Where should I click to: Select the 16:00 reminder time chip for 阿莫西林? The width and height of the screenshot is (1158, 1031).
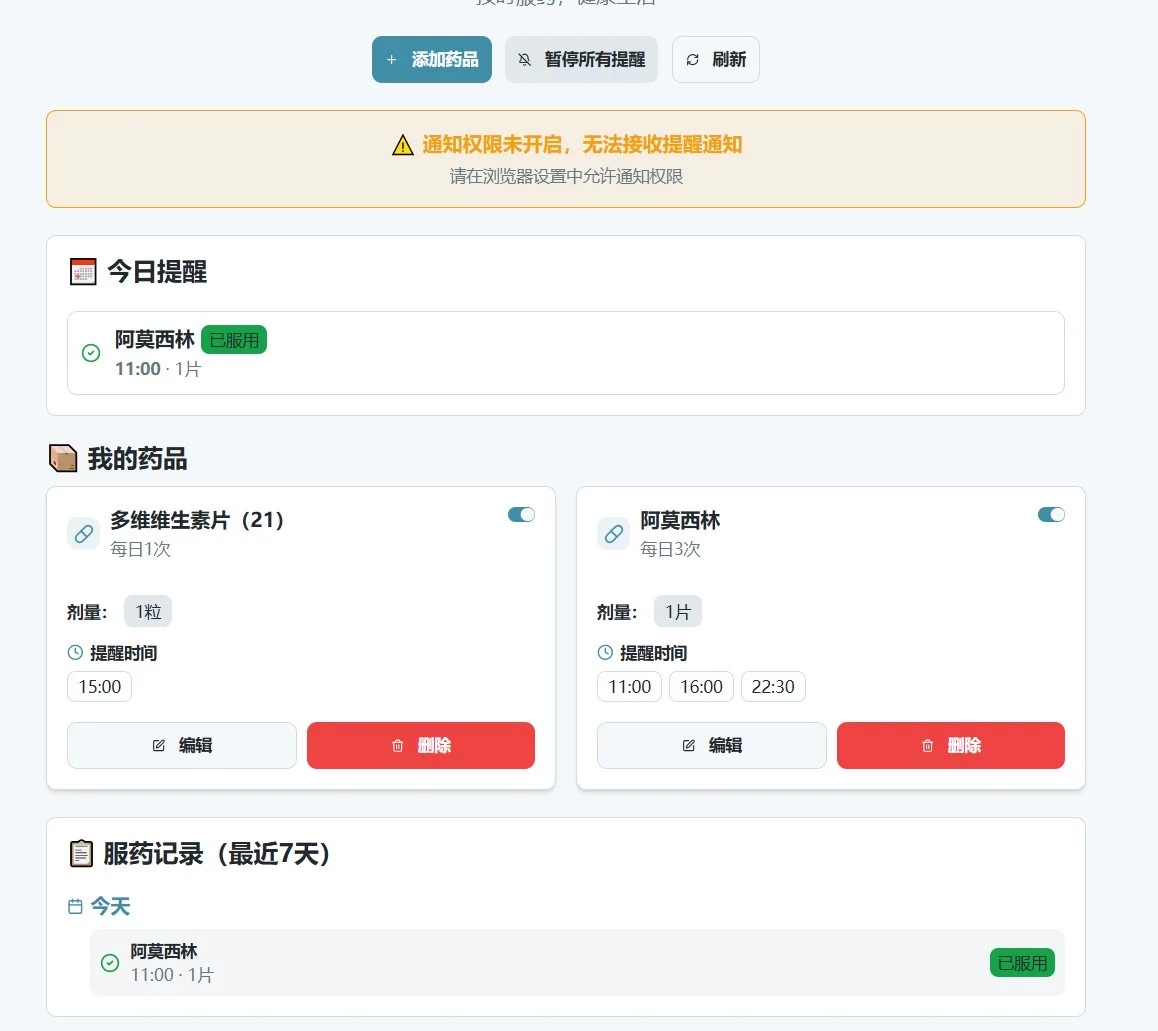coord(701,686)
